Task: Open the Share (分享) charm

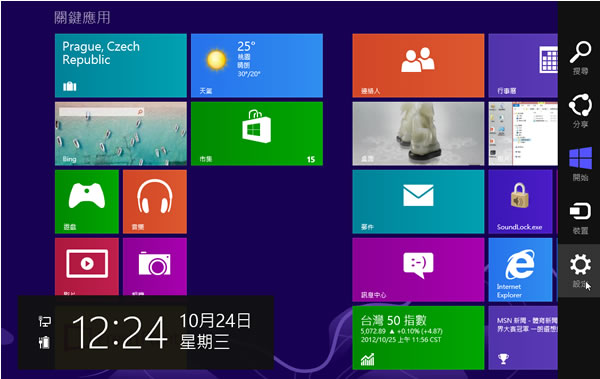Action: (x=580, y=110)
